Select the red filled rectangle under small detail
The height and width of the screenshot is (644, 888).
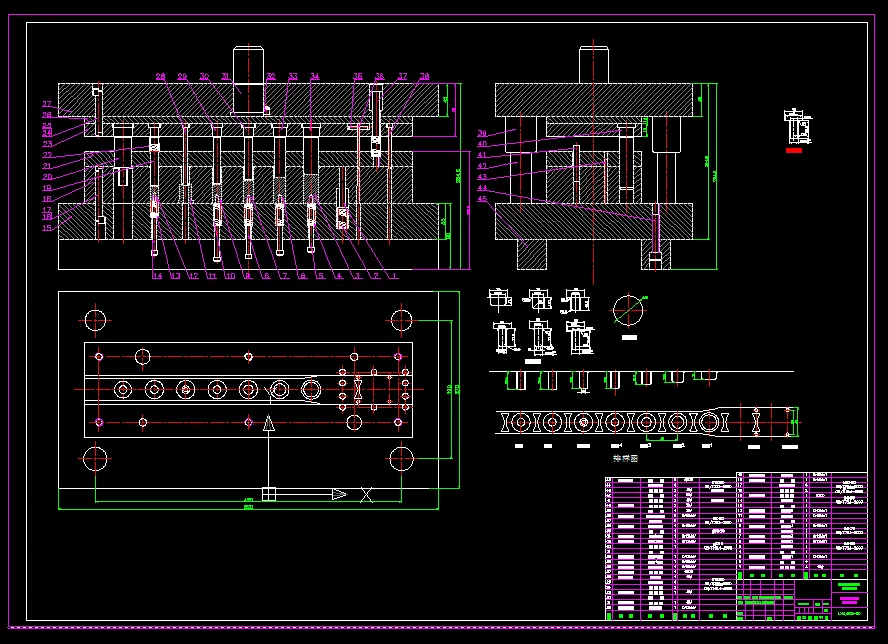point(794,151)
